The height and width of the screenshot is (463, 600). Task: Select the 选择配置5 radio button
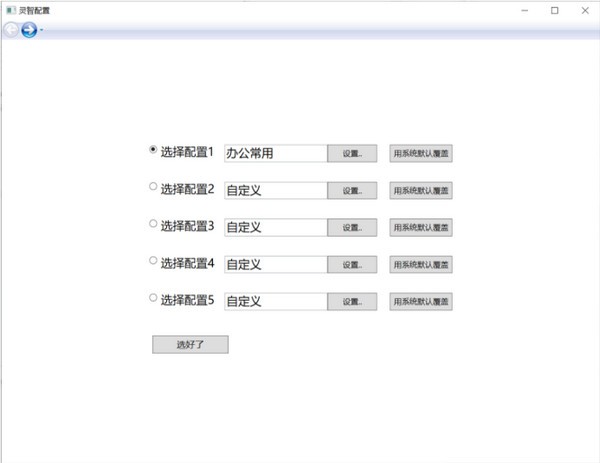click(153, 297)
